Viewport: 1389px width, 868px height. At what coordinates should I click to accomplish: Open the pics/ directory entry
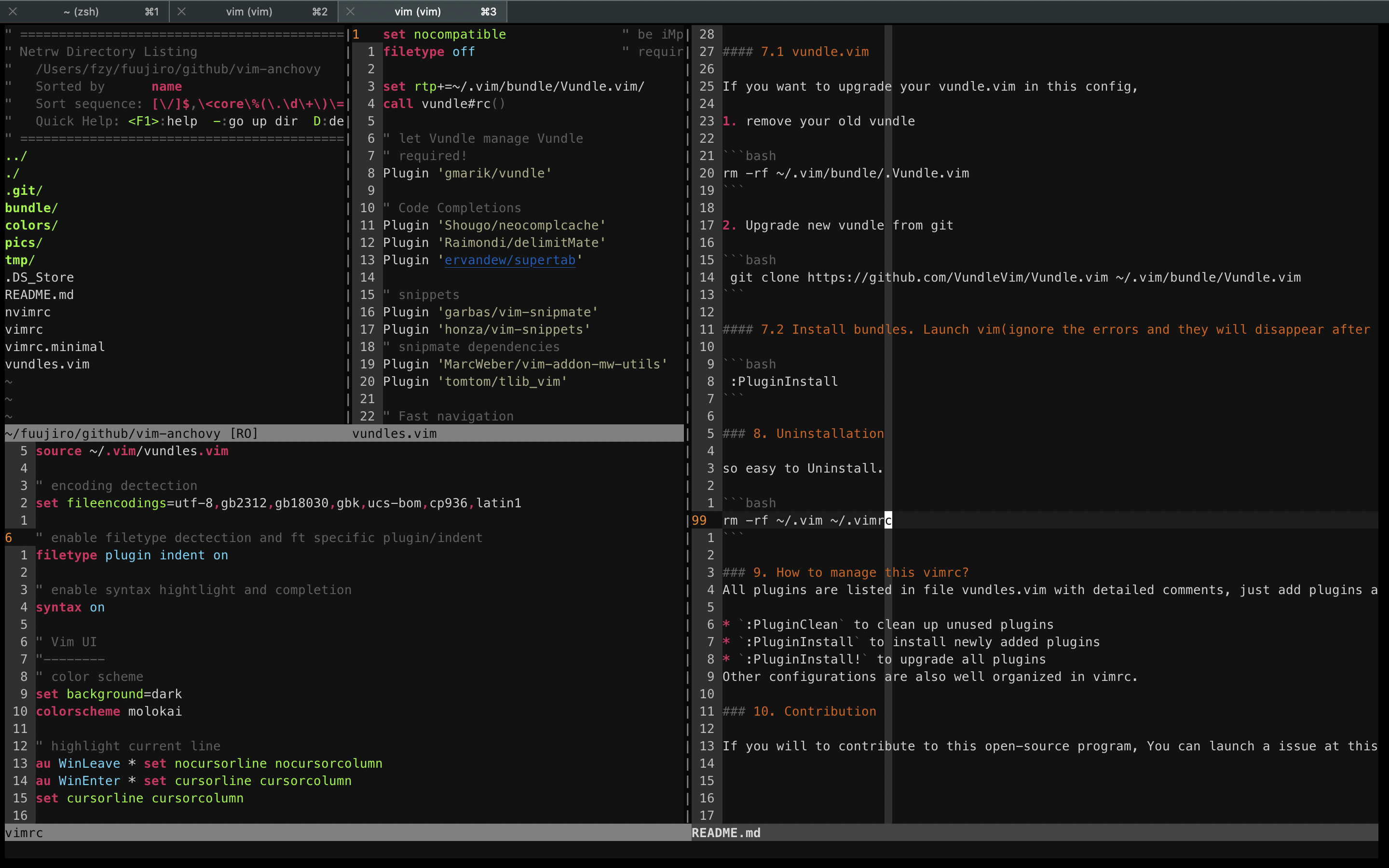[24, 243]
